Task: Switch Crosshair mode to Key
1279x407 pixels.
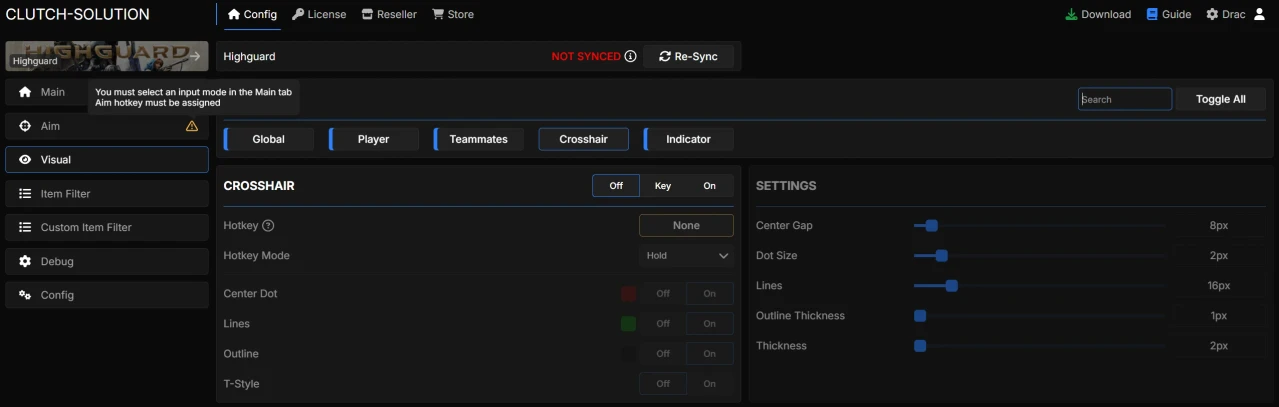Action: (x=663, y=186)
